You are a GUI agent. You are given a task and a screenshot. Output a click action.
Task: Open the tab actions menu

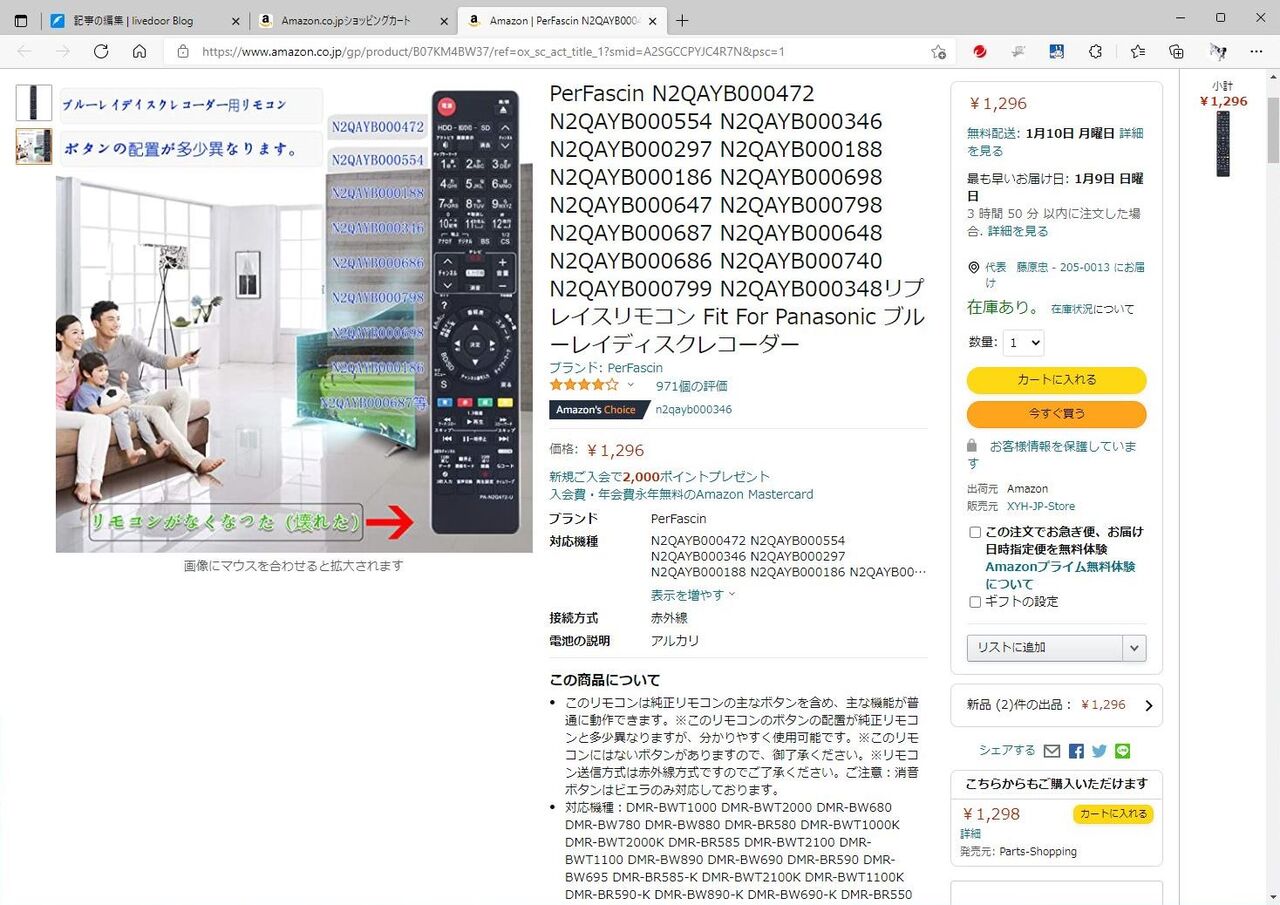pos(21,20)
